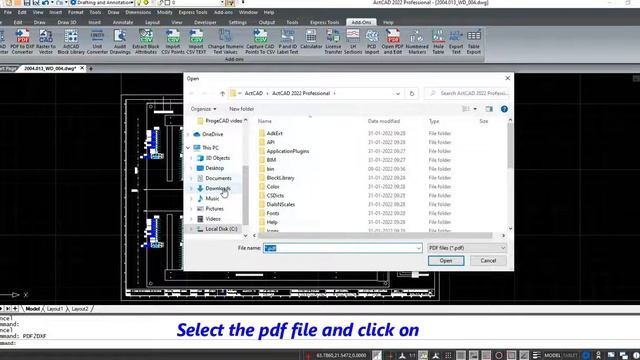Viewport: 640px width, 360px height.
Task: Launch the PCD Import tool
Action: pos(372,42)
